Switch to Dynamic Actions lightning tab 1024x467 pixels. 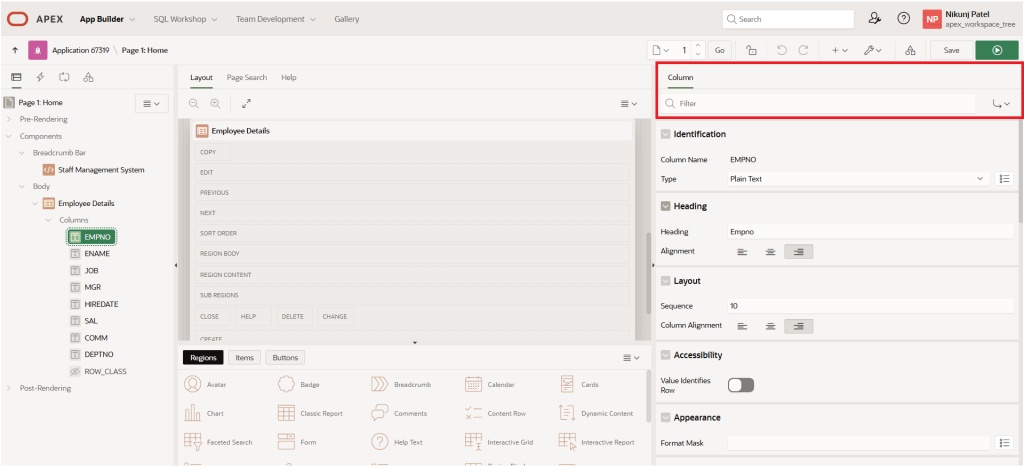(x=40, y=77)
